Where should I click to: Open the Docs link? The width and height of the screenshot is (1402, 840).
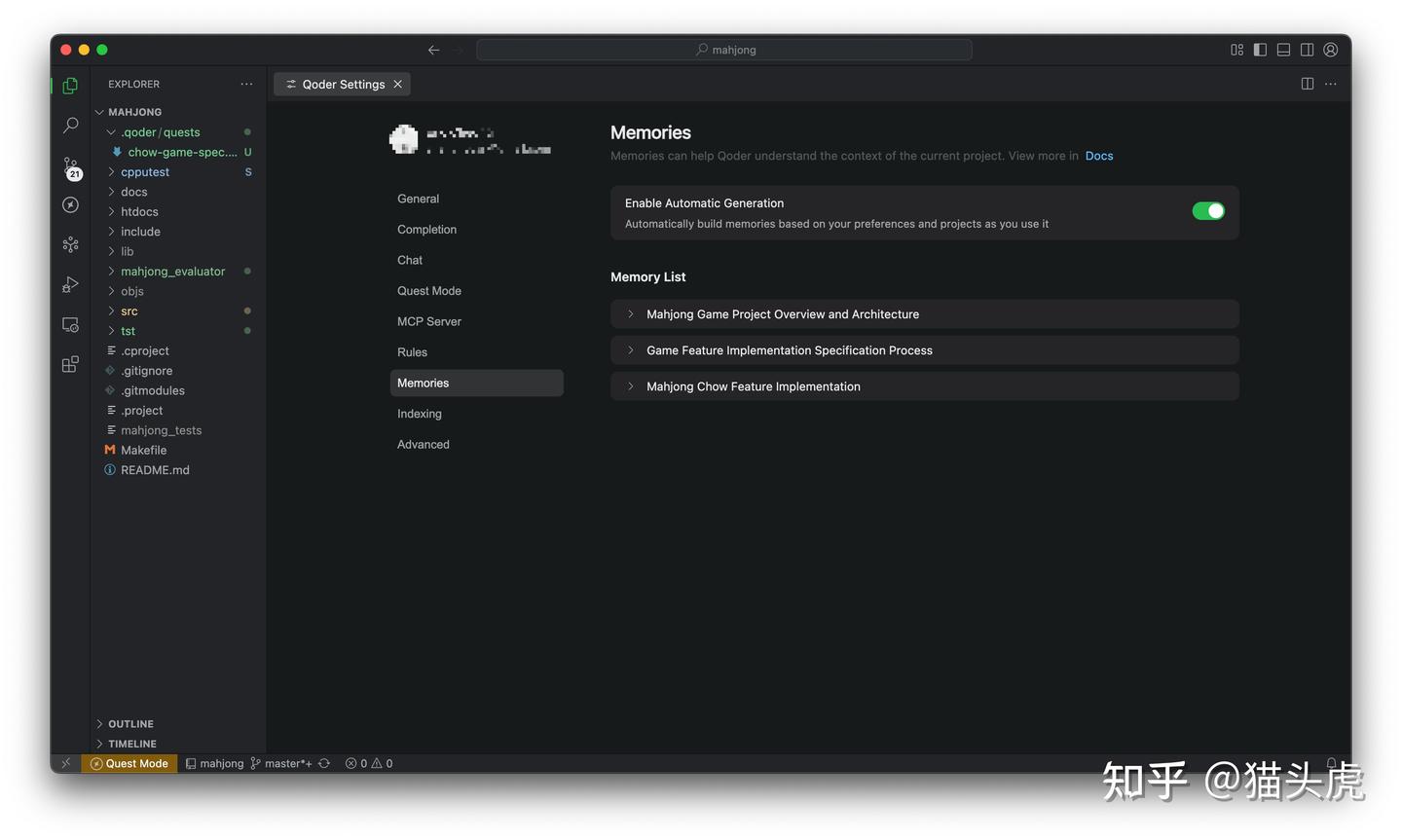point(1098,156)
